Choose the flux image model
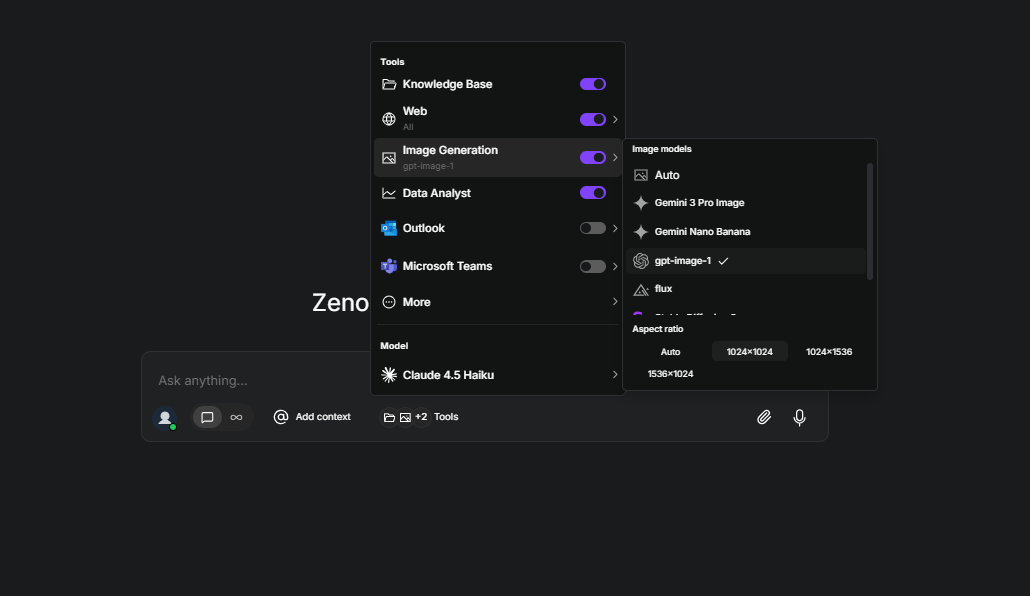 point(746,289)
